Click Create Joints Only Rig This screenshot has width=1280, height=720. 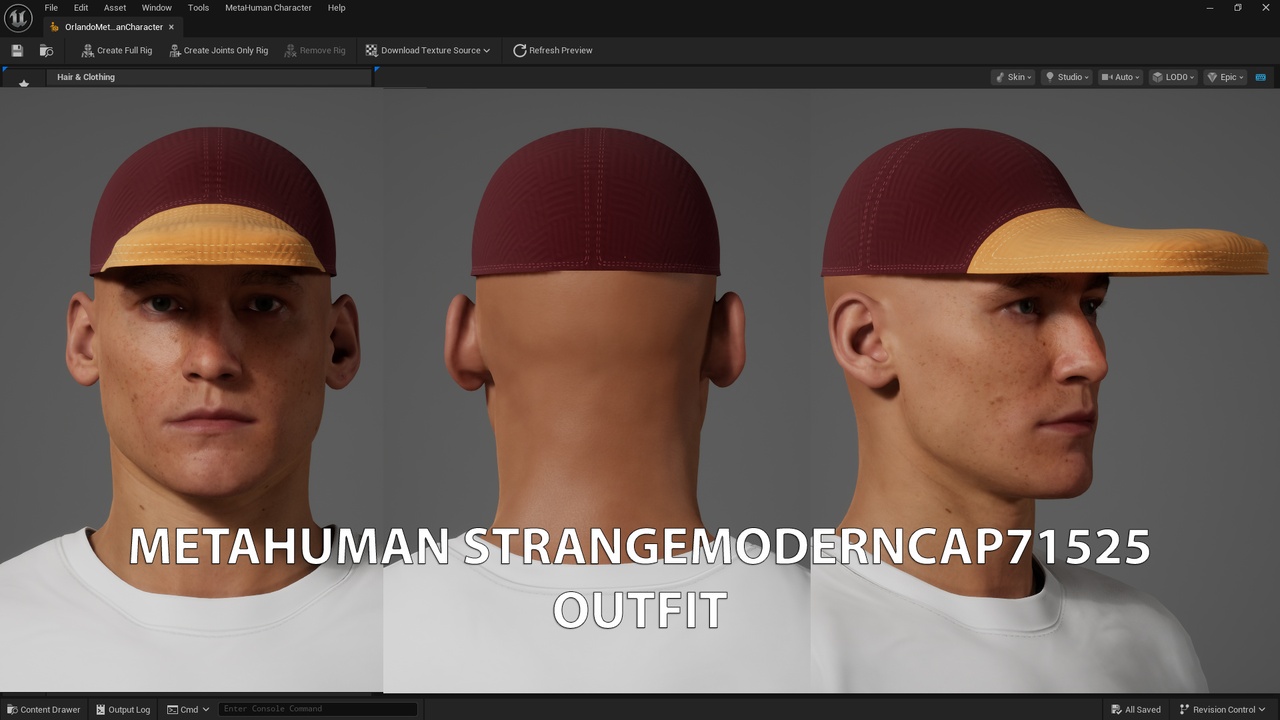pos(219,50)
